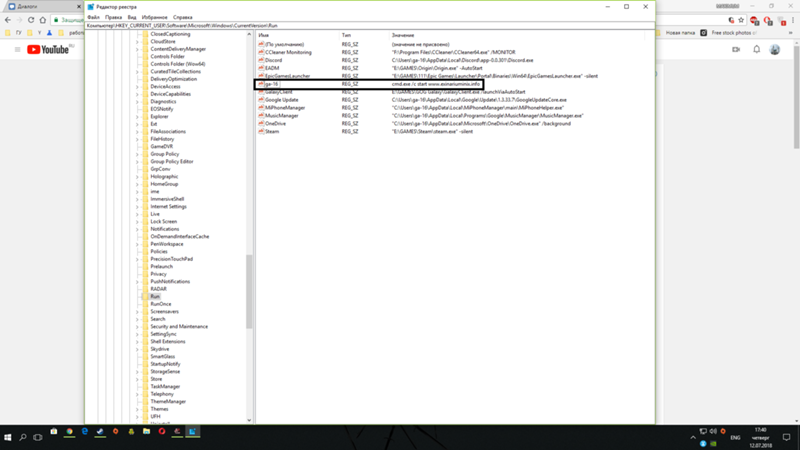
Task: Reload the page in the browser
Action: 31,20
